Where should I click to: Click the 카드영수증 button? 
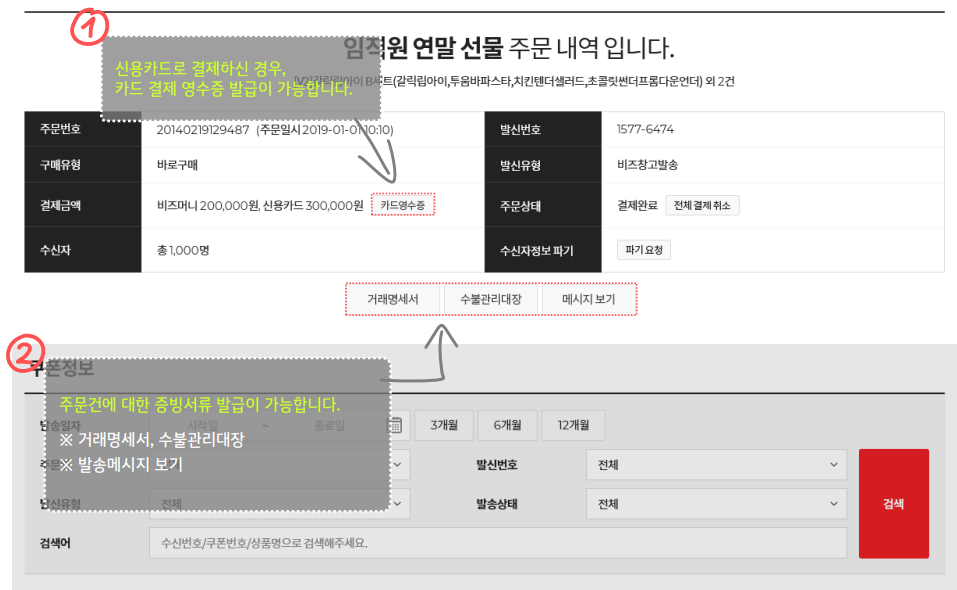pos(403,205)
